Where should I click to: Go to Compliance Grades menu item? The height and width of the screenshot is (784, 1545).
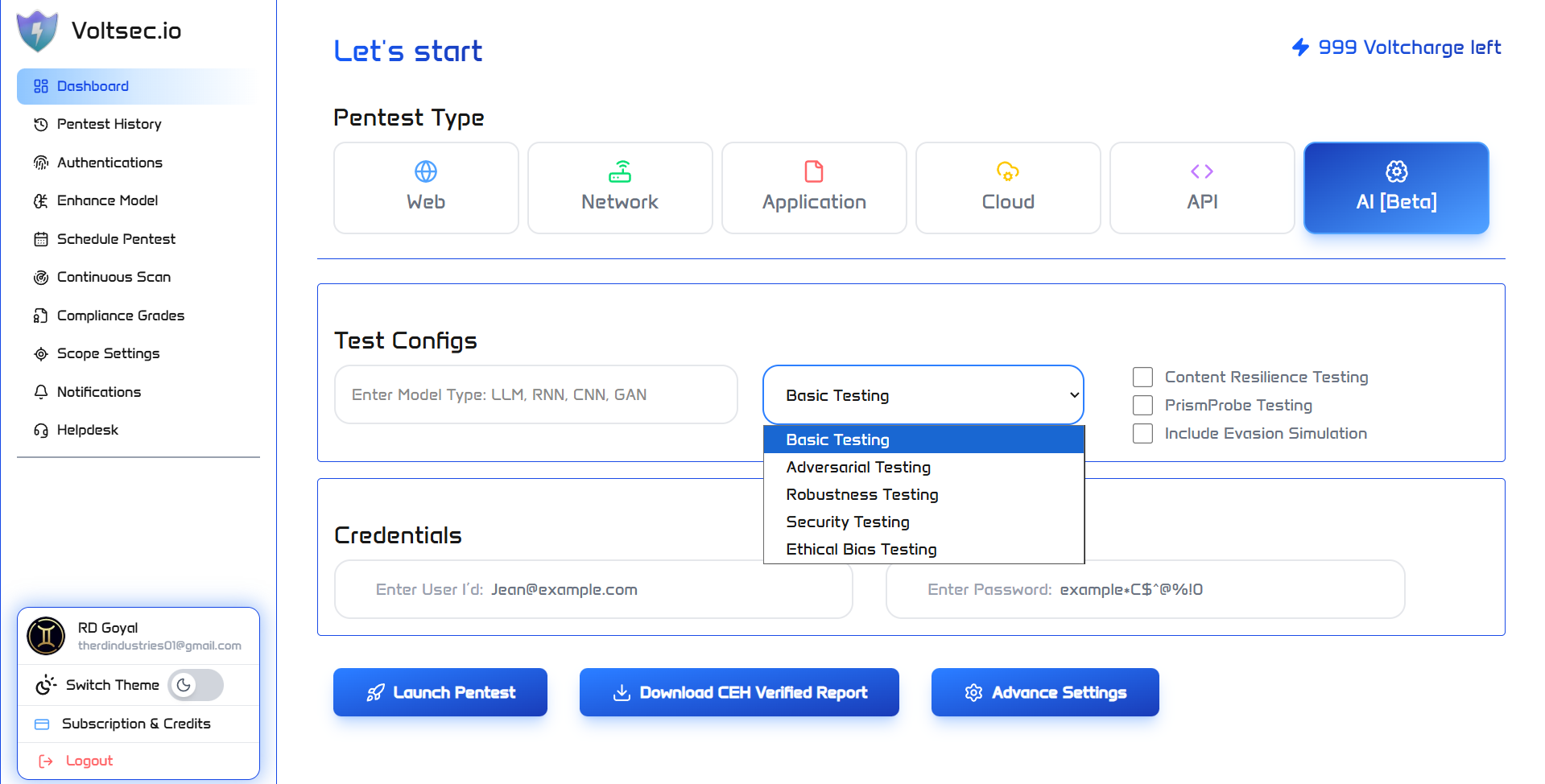point(120,316)
